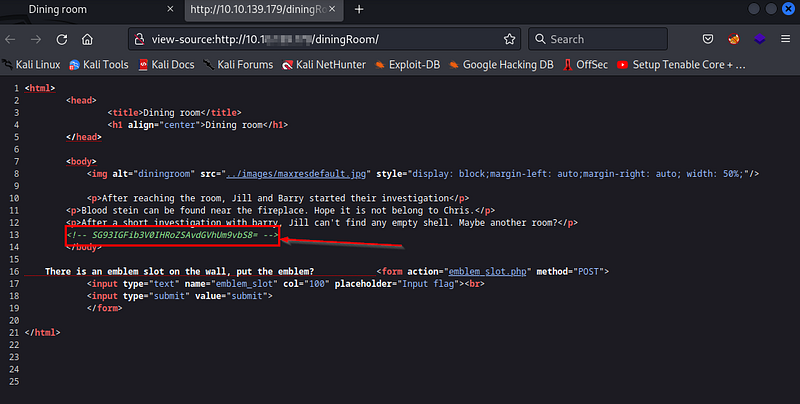Focus the view-source URL address bar
The height and width of the screenshot is (404, 800).
(324, 39)
